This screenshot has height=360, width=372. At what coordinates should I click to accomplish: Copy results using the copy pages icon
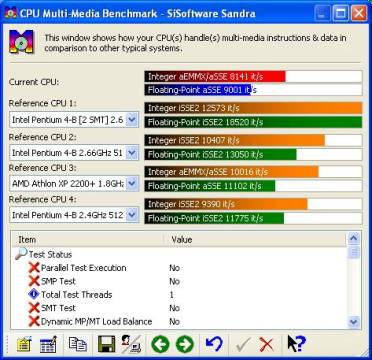[77, 344]
